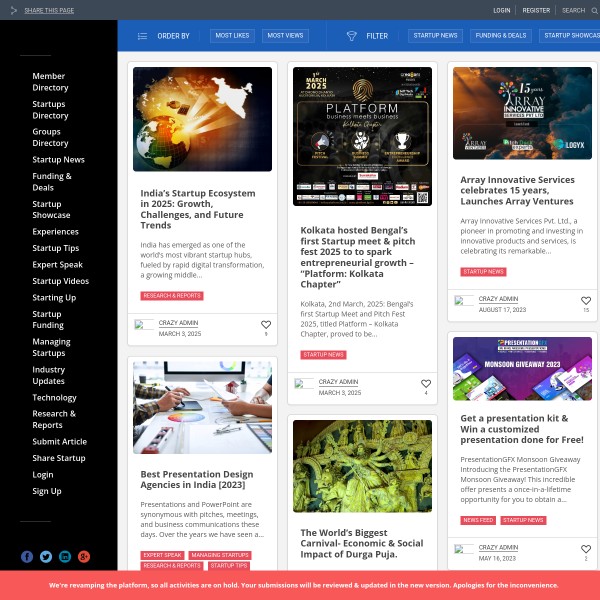Screen dimensions: 600x600
Task: Click News Feed tag on presentation kit card
Action: [478, 520]
